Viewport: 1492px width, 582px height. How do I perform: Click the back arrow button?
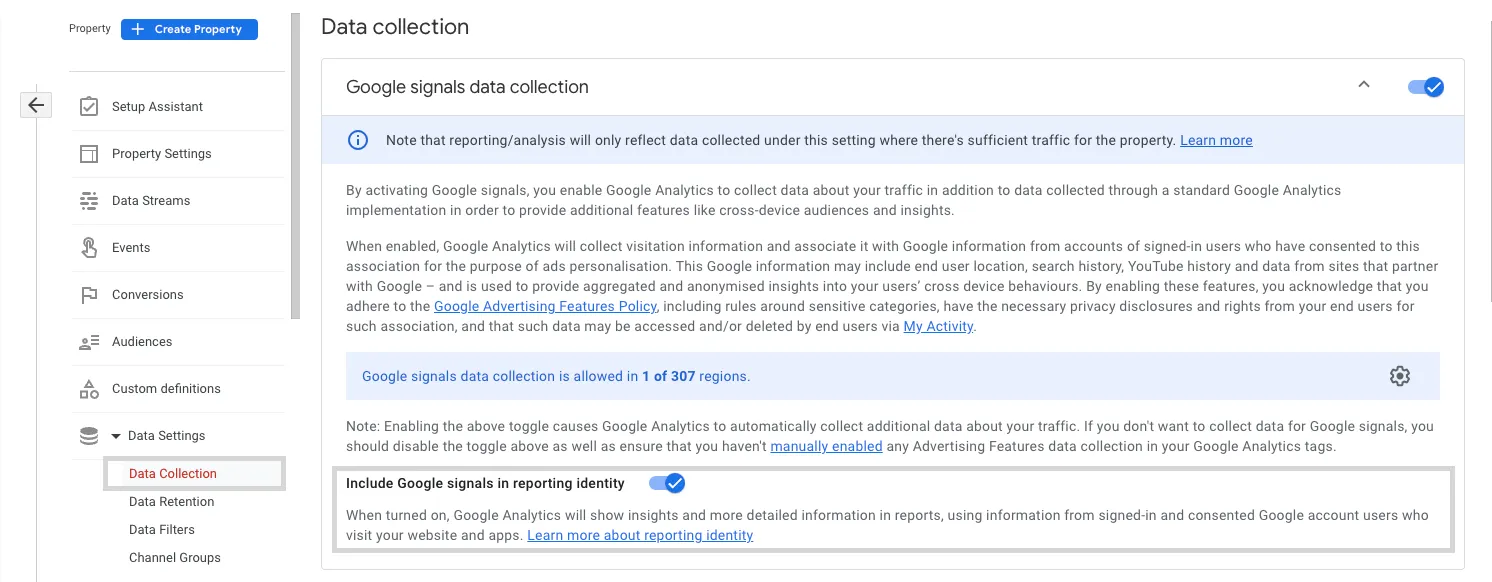[36, 105]
